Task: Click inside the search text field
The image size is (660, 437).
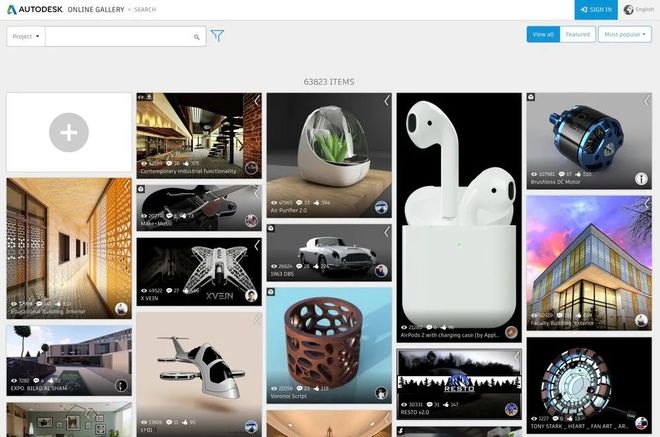Action: point(120,36)
